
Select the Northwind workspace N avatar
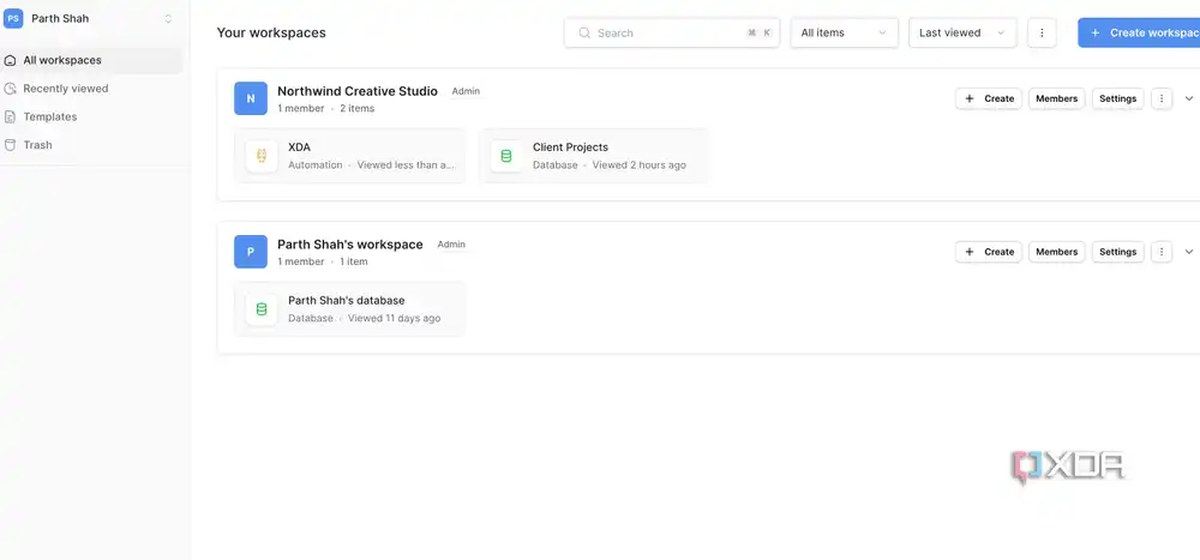(x=250, y=98)
